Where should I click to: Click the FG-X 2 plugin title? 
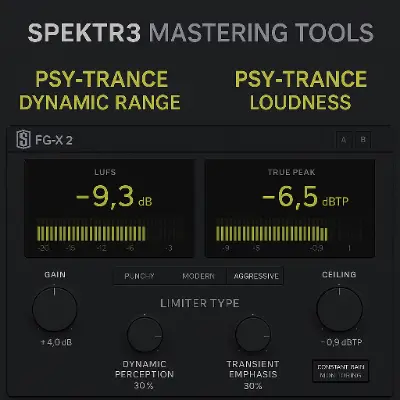coord(54,140)
